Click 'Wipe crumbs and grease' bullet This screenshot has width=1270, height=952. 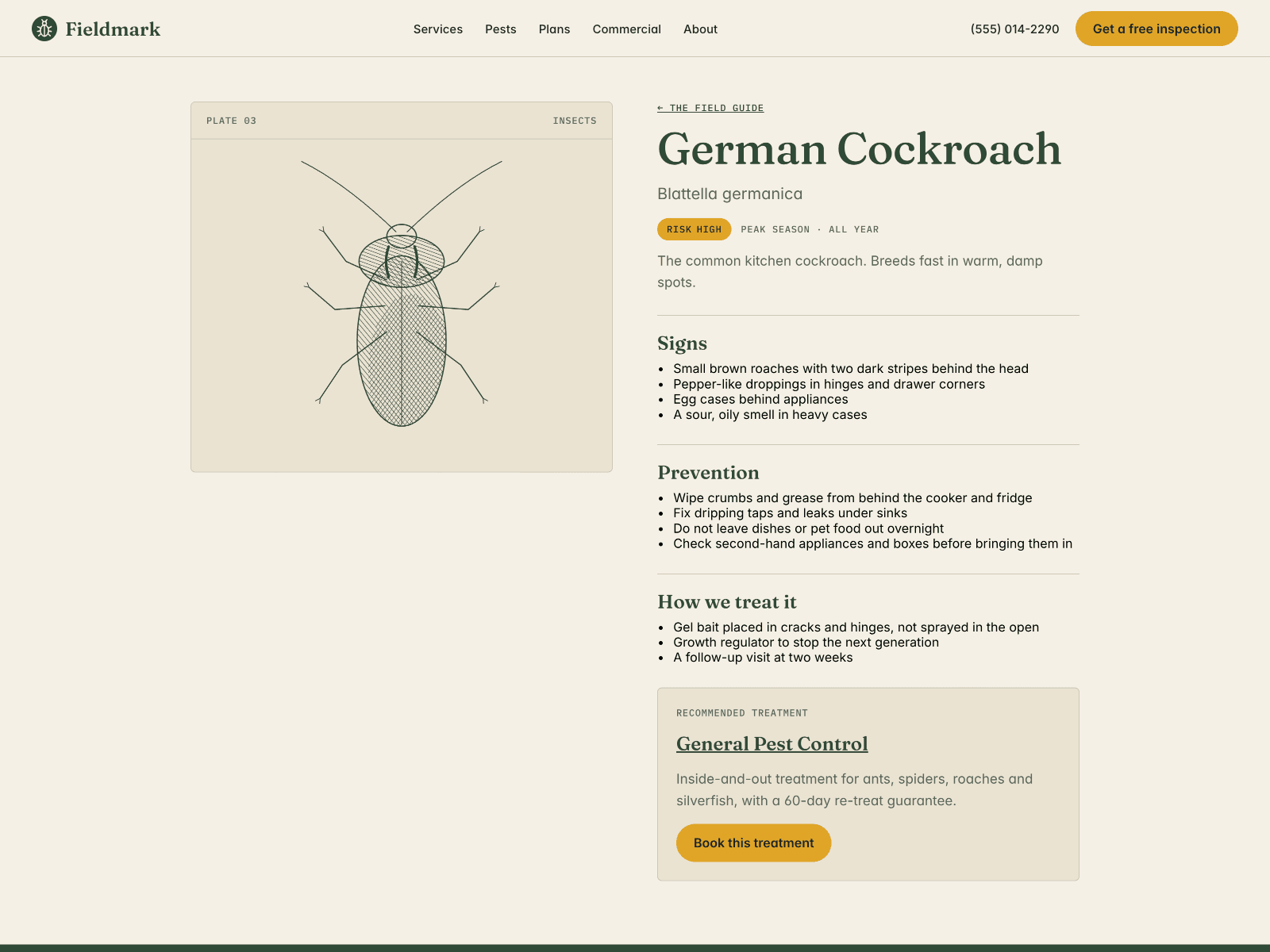[x=852, y=498]
